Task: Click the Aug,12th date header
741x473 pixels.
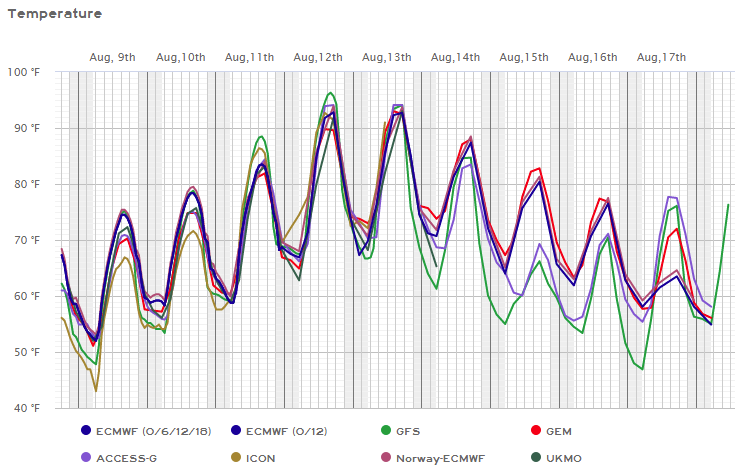Action: click(319, 58)
